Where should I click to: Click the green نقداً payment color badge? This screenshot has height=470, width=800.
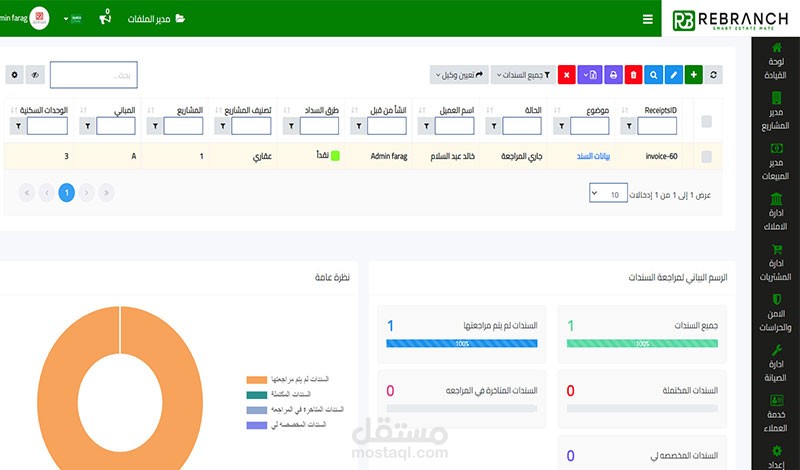[x=335, y=156]
